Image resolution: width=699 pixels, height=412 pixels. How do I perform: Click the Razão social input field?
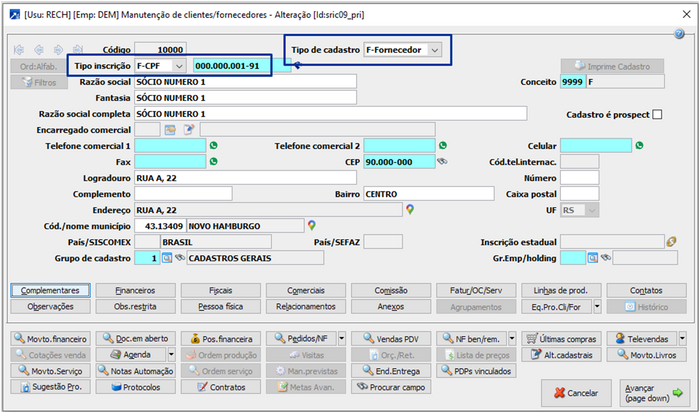[245, 82]
